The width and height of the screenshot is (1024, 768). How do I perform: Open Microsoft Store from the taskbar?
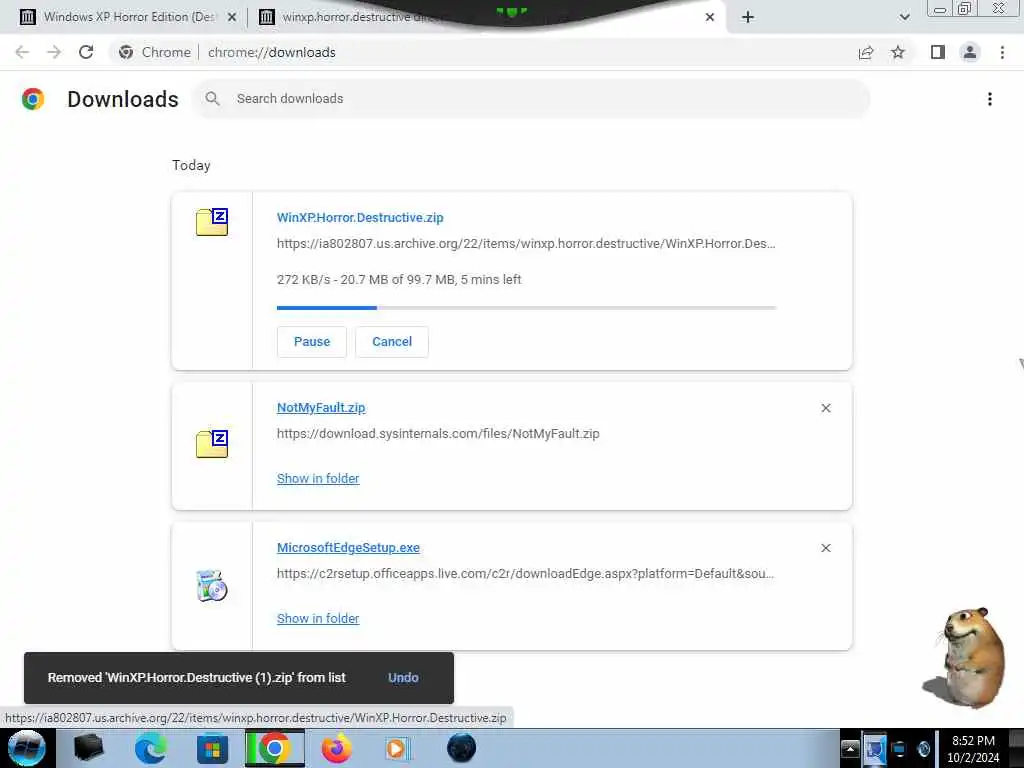tap(212, 748)
